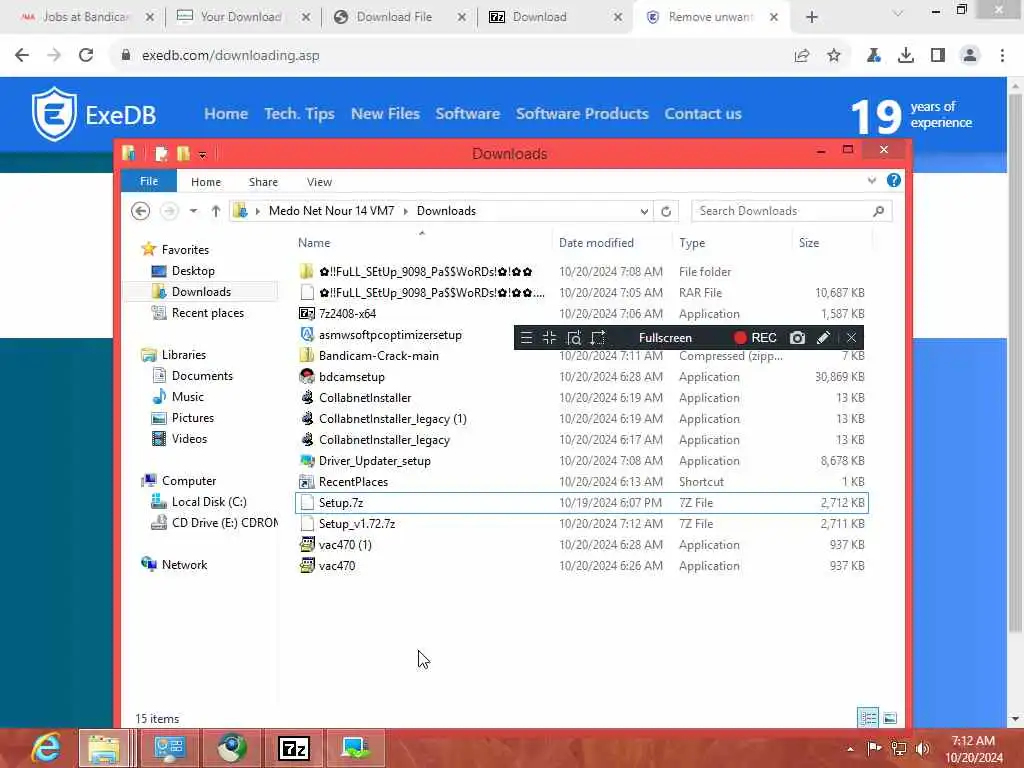Go up one folder level in Explorer
Image resolution: width=1024 pixels, height=768 pixels.
(216, 211)
